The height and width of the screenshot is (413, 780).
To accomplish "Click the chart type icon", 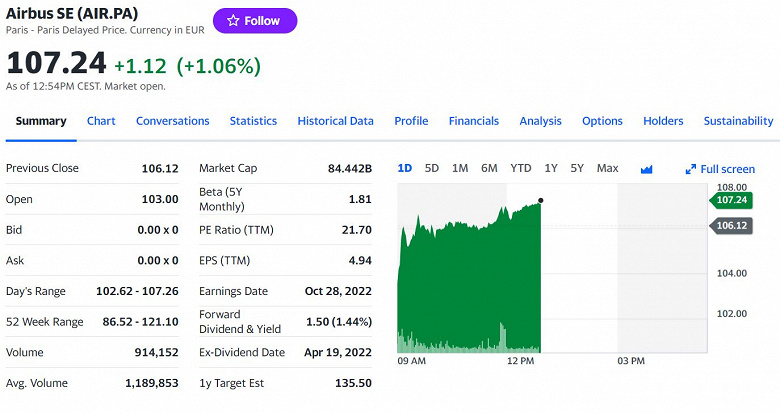I will pyautogui.click(x=646, y=169).
